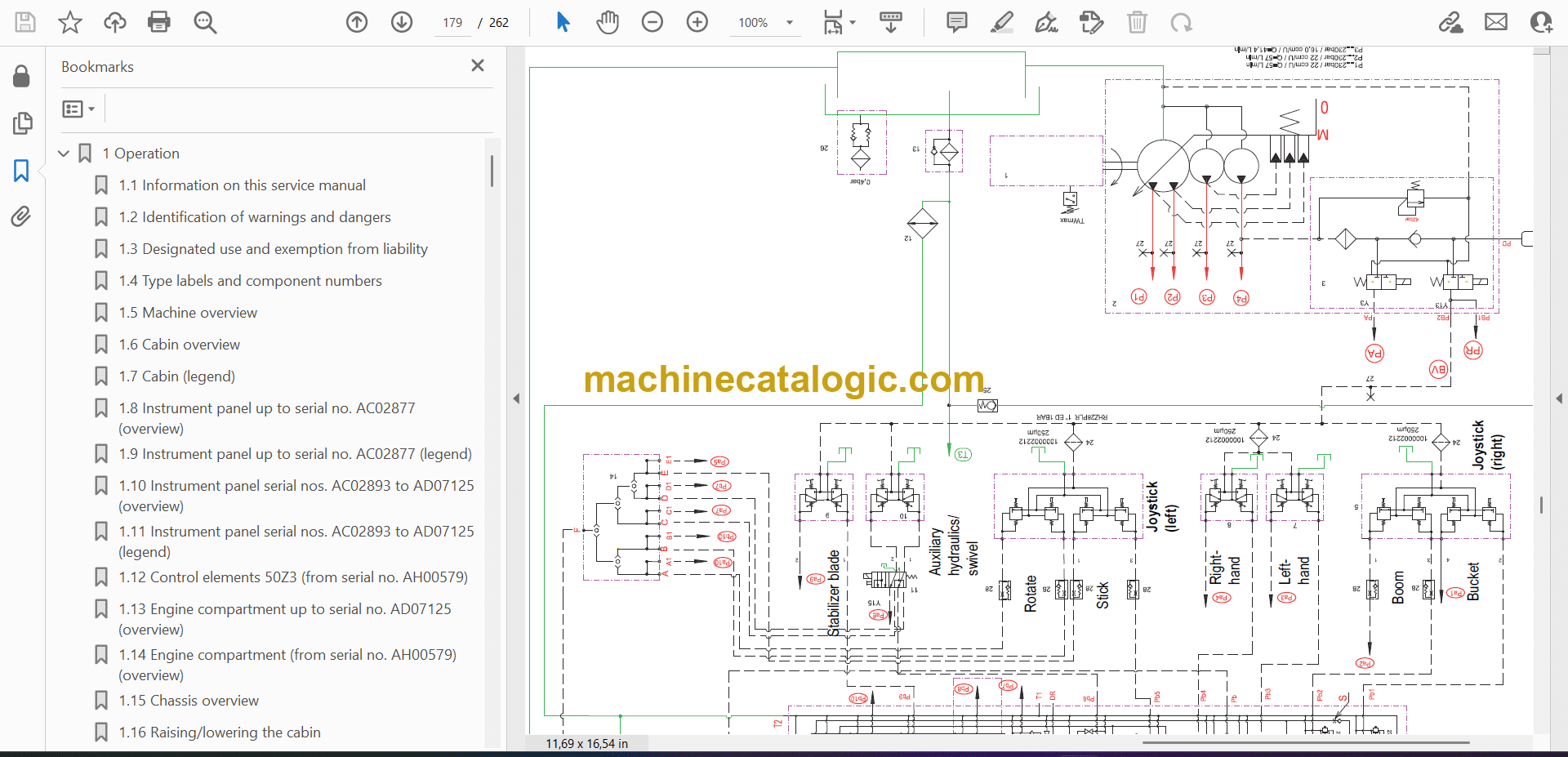Collapse the 1 Operation bookmark
Image resolution: width=1568 pixels, height=757 pixels.
pyautogui.click(x=64, y=154)
